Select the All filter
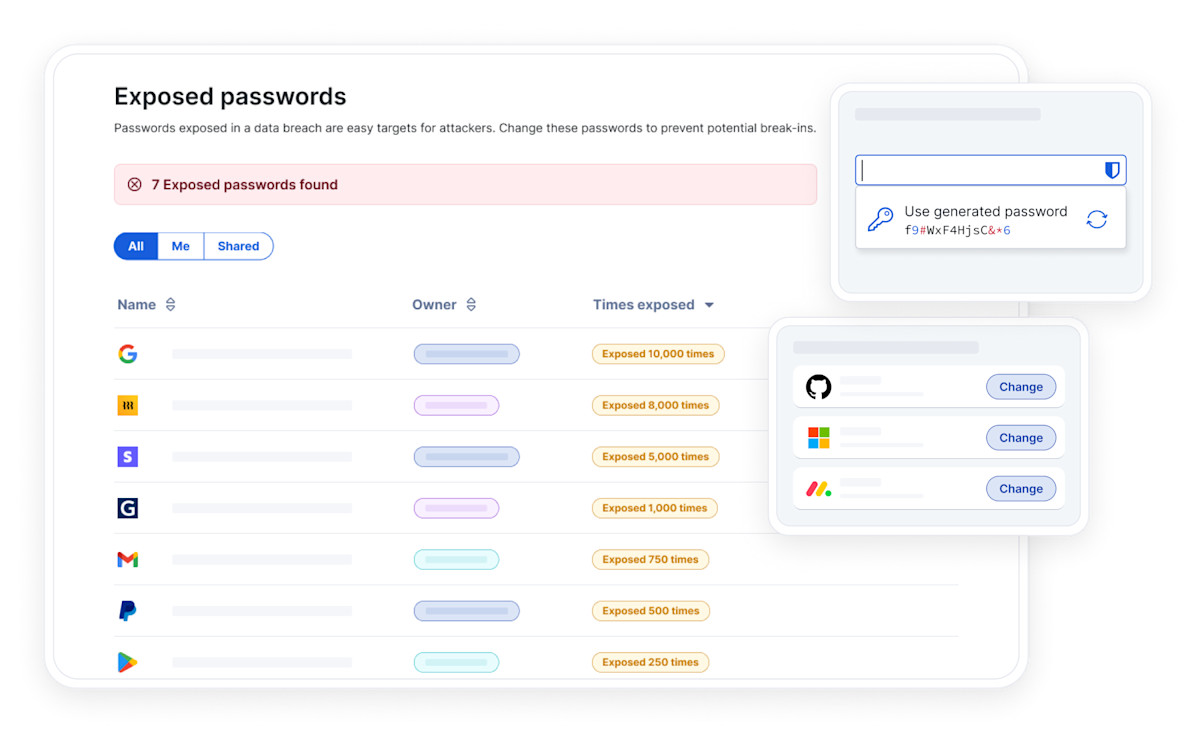The image size is (1200, 730). (136, 246)
